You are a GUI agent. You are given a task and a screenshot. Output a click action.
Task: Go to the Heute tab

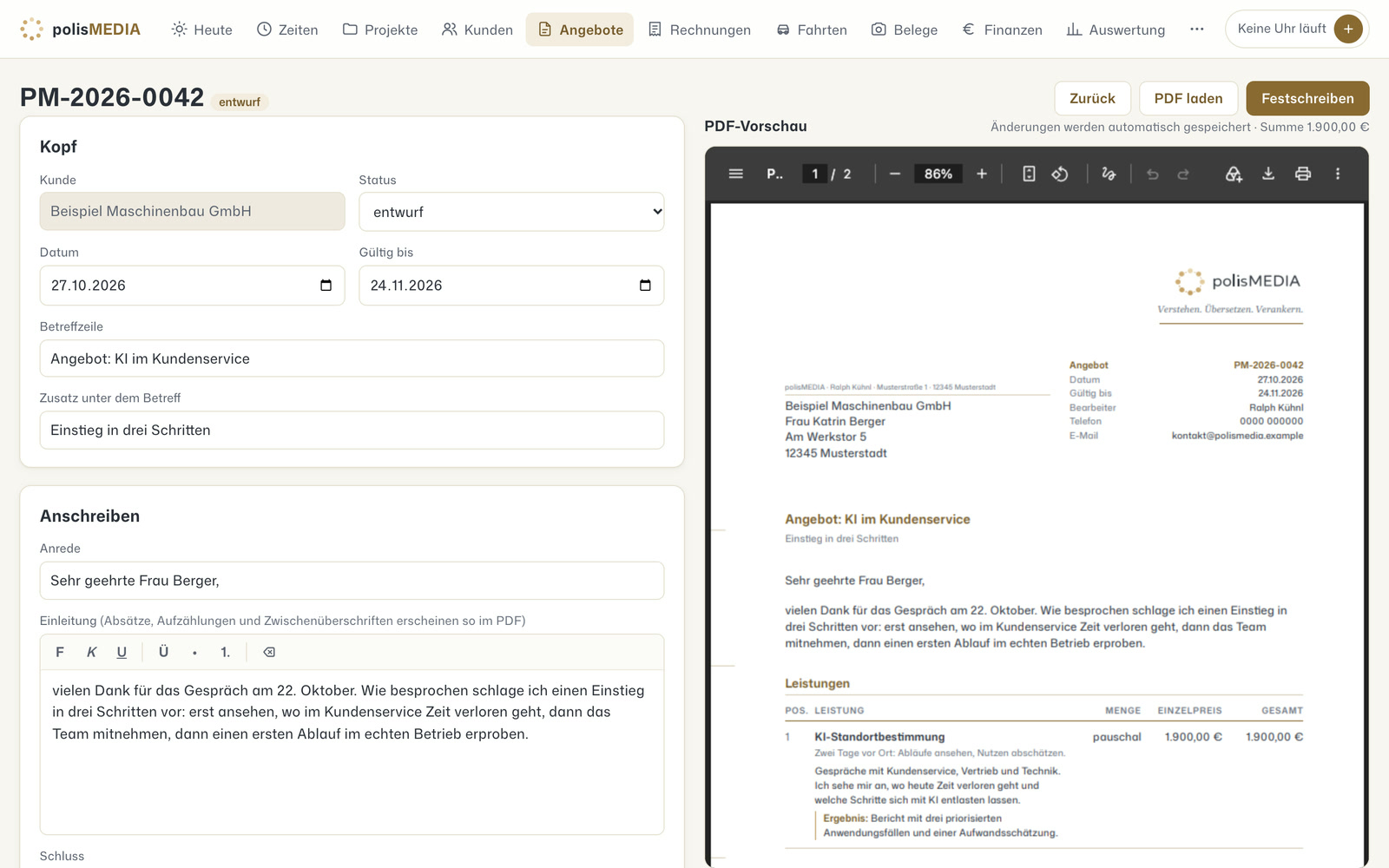point(202,30)
